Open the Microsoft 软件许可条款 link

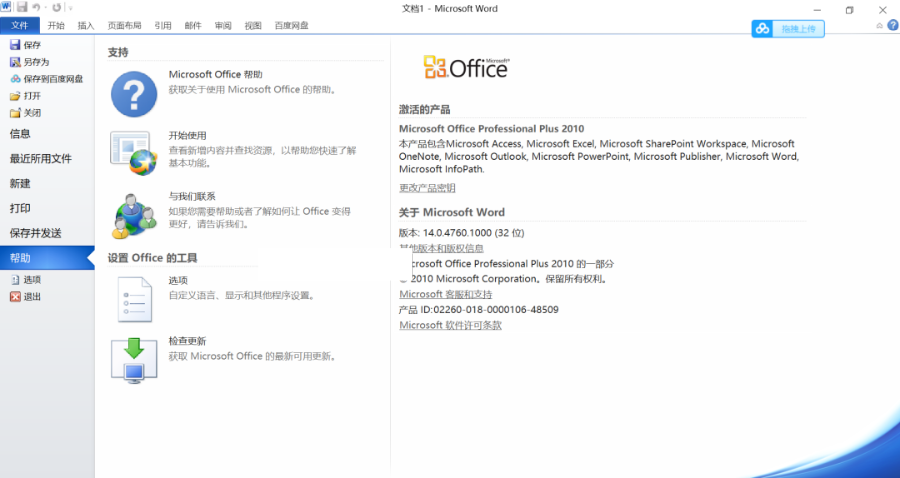click(451, 325)
